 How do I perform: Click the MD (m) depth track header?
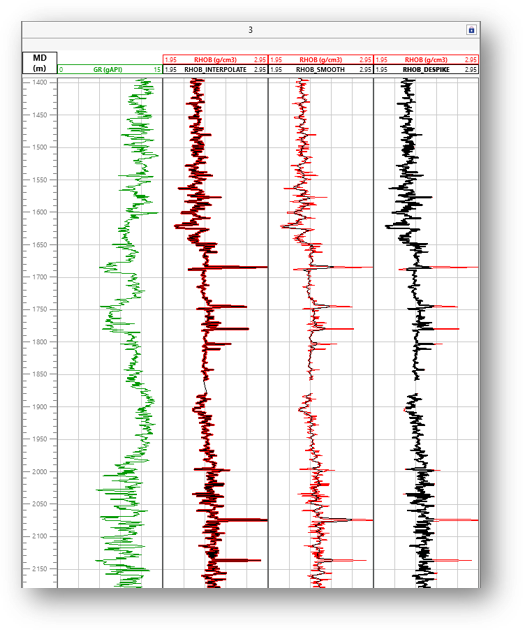[x=39, y=63]
